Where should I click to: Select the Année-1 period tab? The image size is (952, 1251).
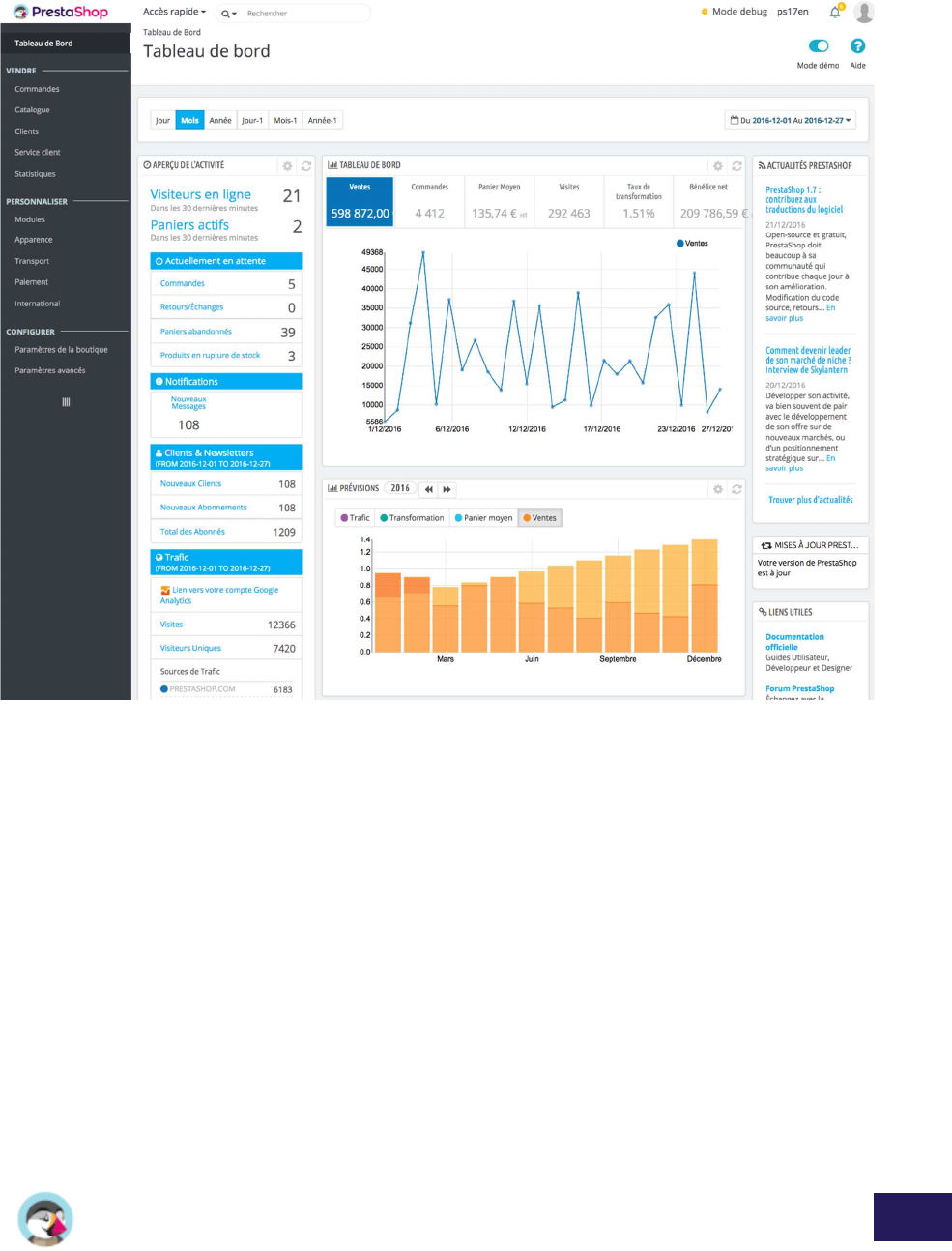point(322,120)
